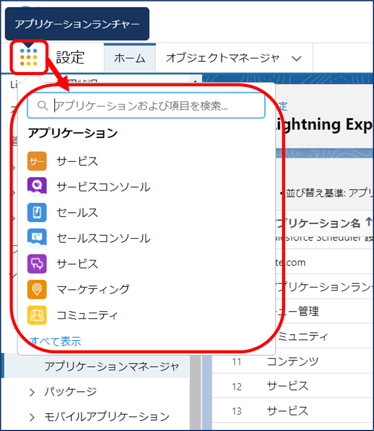Open dropdown arrow beside オブジェクトマネージャ

(296, 59)
